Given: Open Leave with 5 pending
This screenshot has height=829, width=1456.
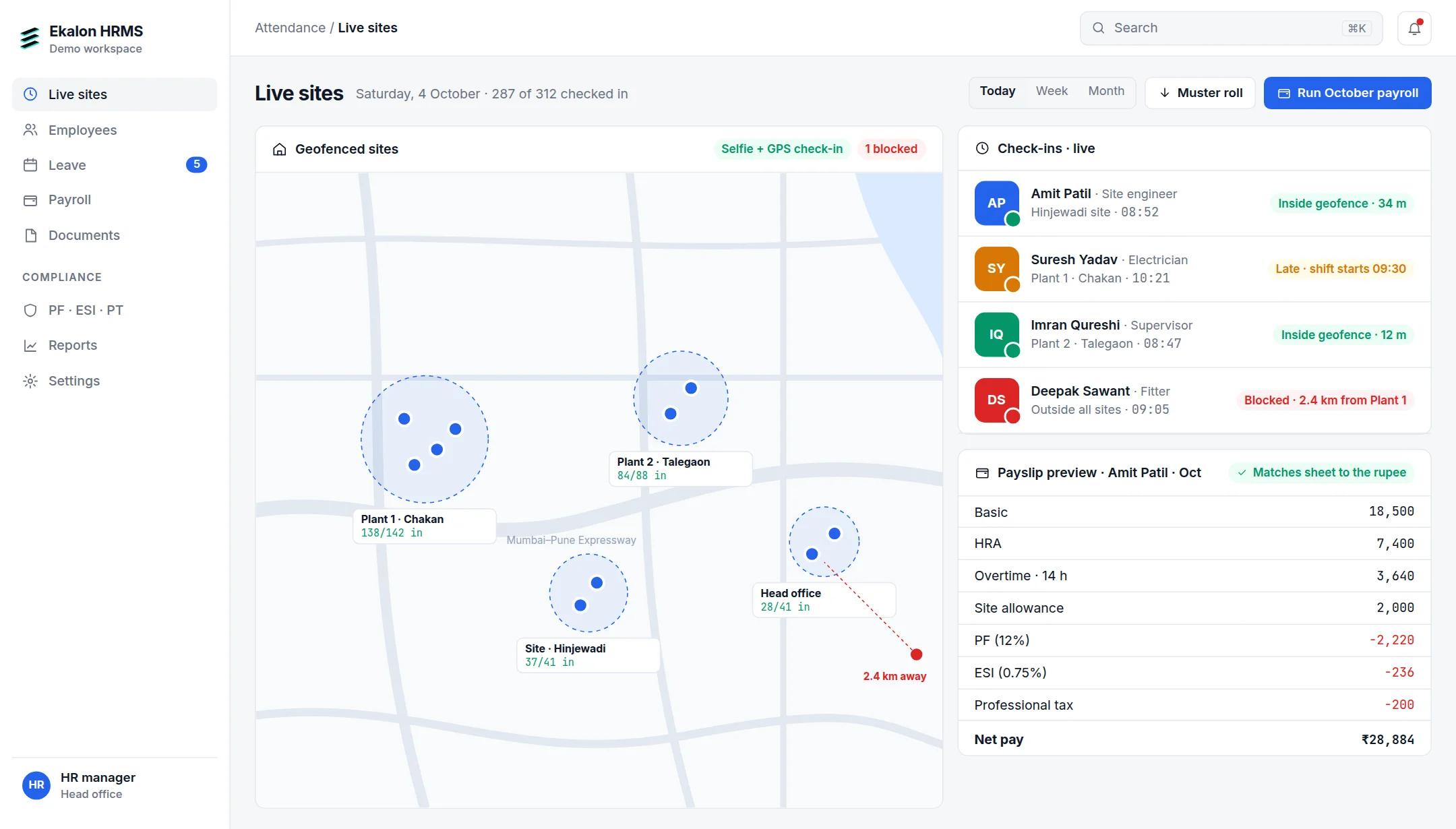Looking at the screenshot, I should [115, 165].
